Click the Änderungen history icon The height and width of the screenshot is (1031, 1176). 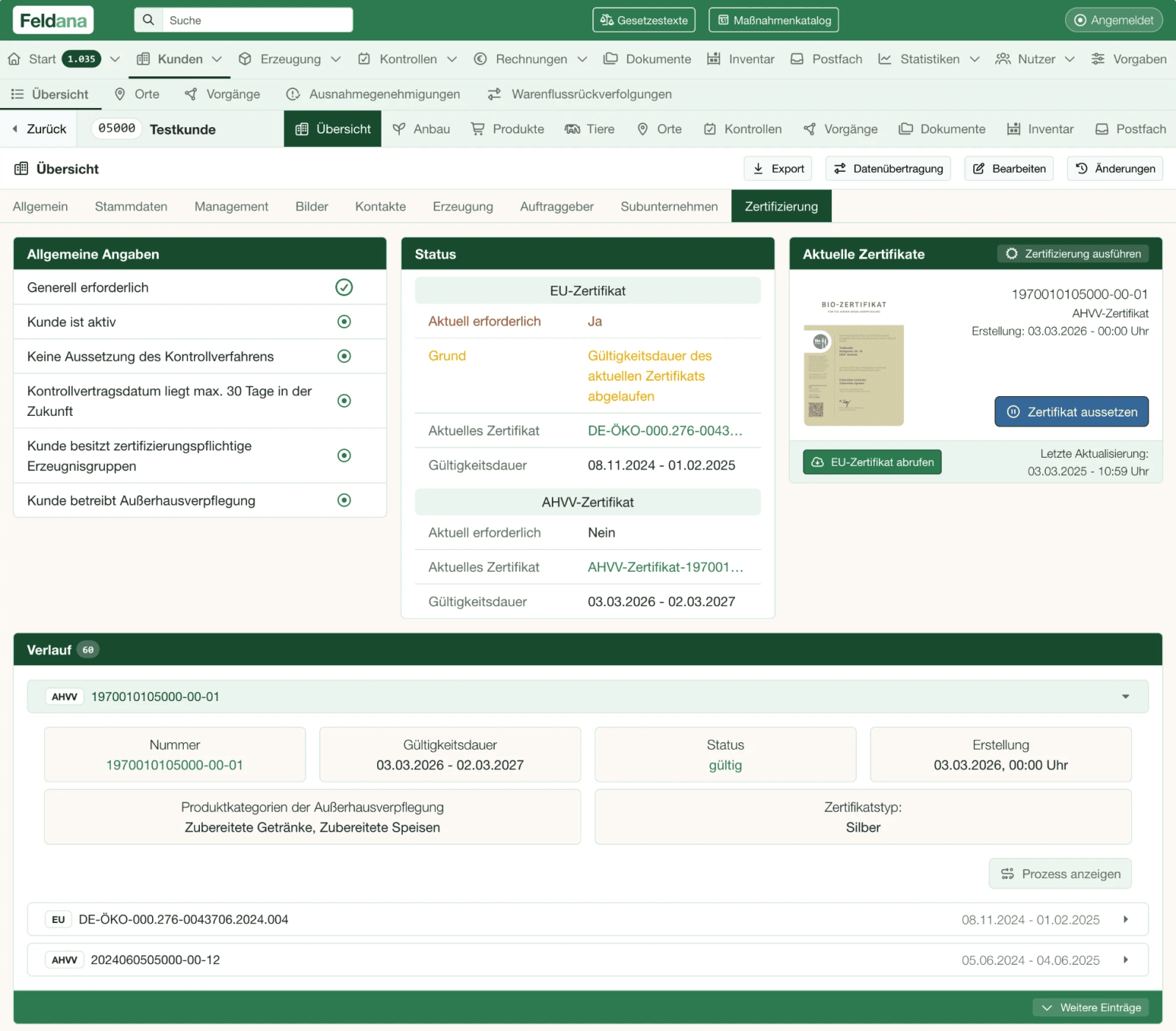click(1082, 168)
